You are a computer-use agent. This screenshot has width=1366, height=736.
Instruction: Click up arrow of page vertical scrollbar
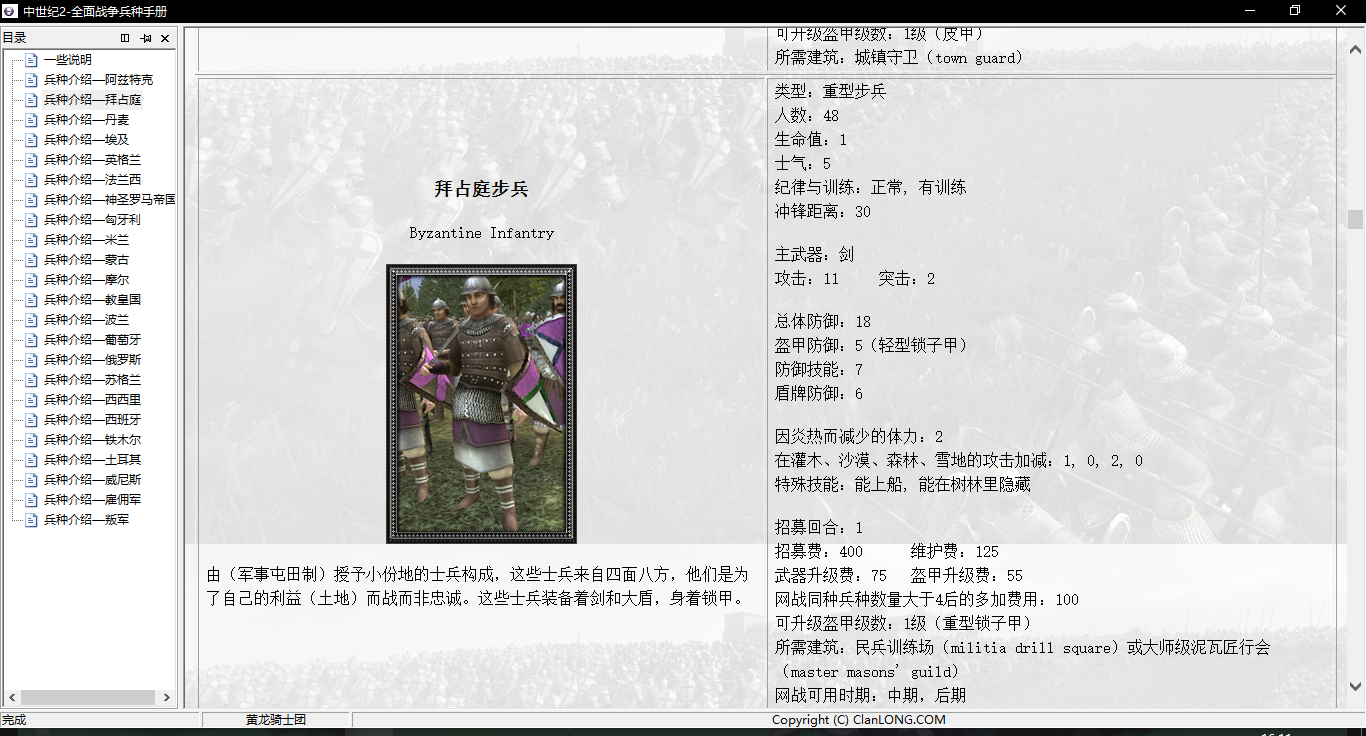tap(1356, 48)
